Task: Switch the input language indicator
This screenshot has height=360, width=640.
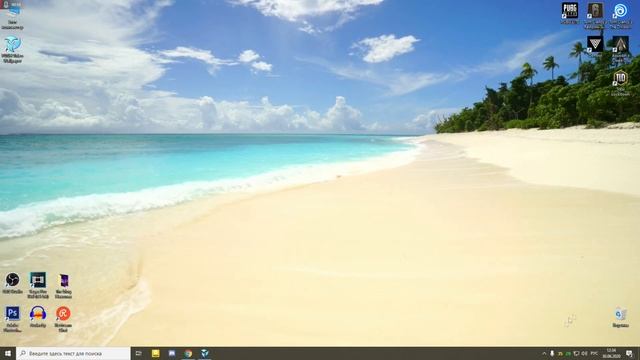Action: tap(594, 353)
